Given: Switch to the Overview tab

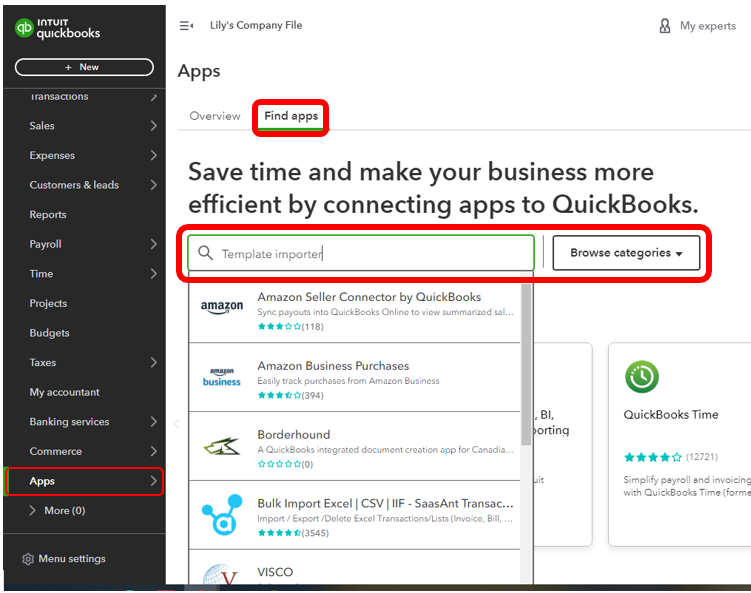Looking at the screenshot, I should pyautogui.click(x=215, y=116).
